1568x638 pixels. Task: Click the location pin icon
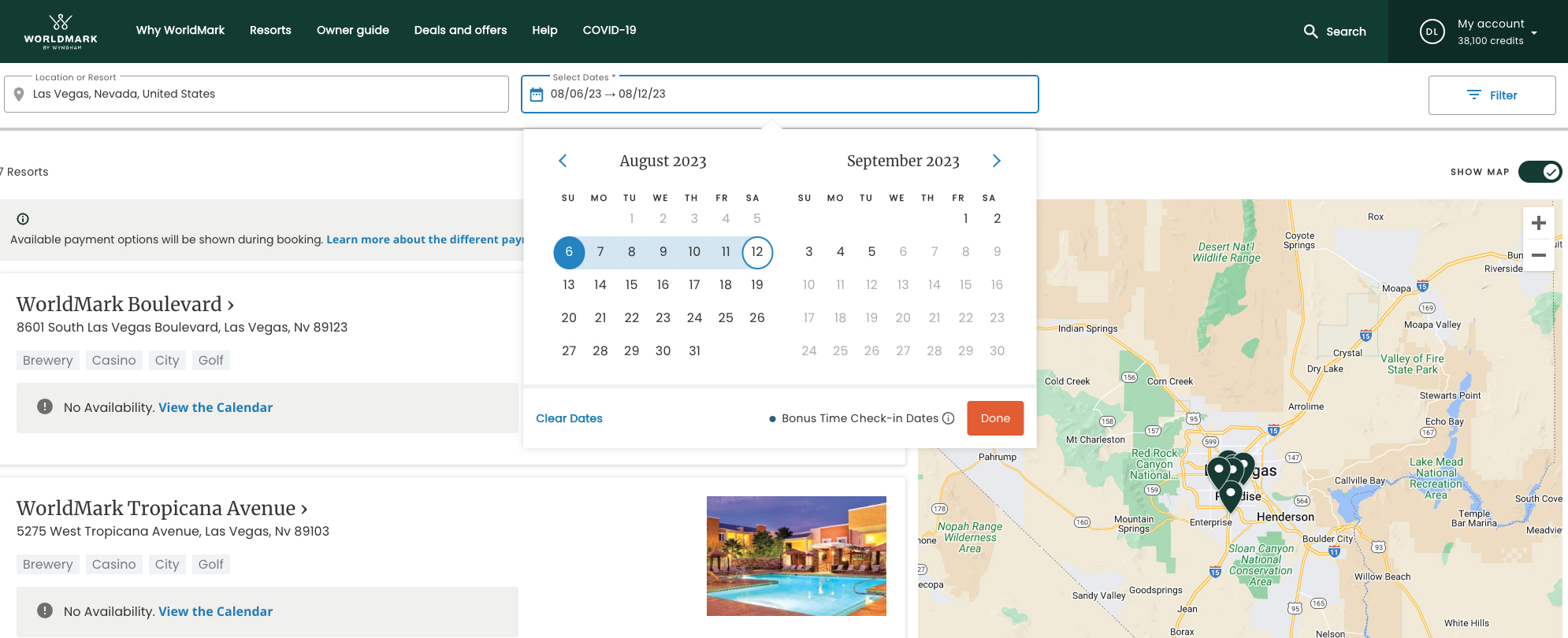(19, 95)
